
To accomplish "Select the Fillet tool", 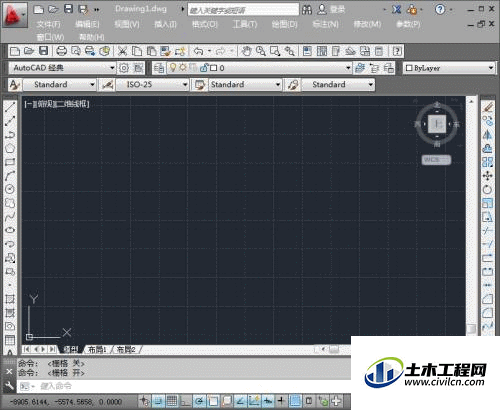I will [488, 313].
